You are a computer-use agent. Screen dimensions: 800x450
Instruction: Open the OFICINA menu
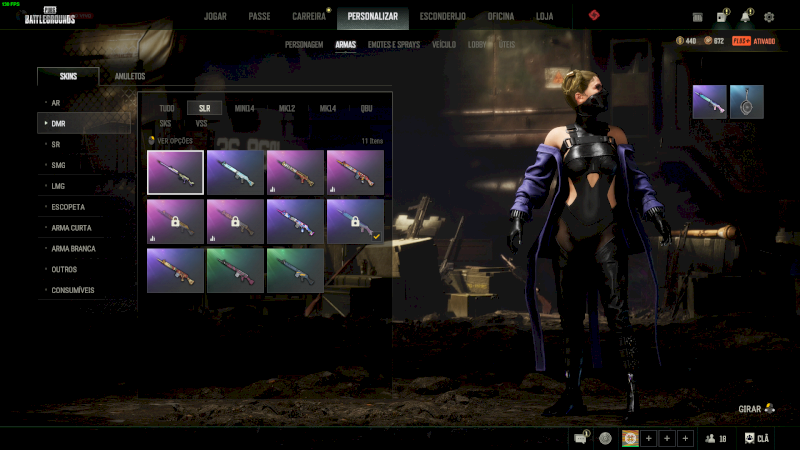coord(501,16)
